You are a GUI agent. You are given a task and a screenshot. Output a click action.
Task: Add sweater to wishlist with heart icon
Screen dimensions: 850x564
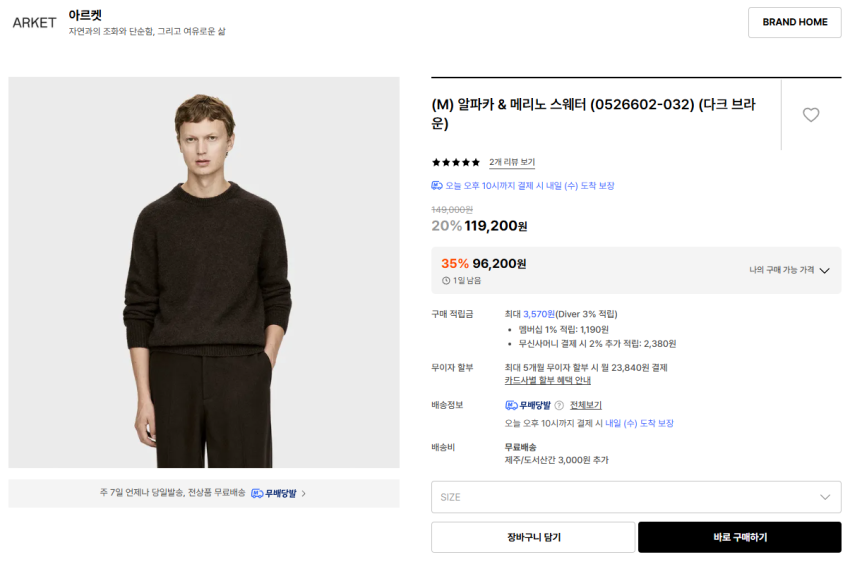(811, 115)
